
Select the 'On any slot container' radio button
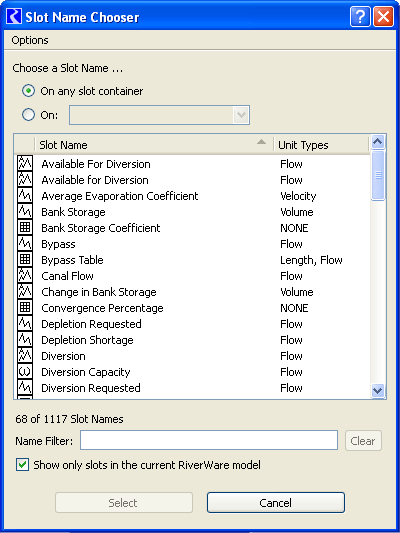click(29, 91)
